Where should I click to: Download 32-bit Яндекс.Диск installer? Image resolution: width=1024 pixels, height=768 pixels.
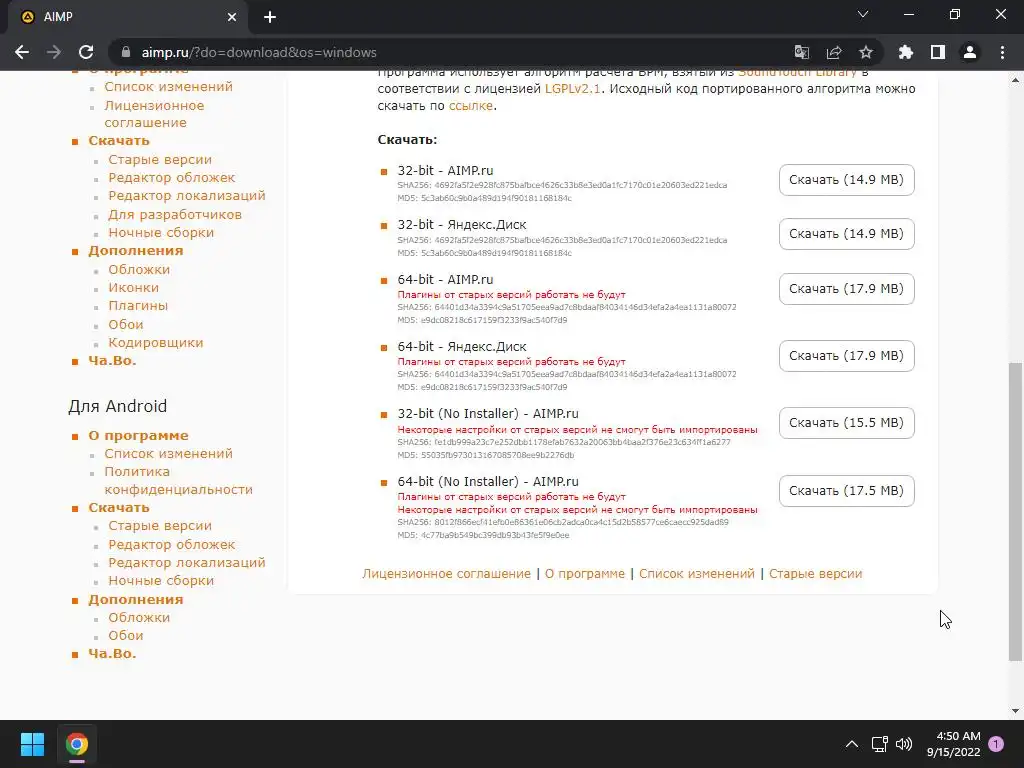click(846, 234)
